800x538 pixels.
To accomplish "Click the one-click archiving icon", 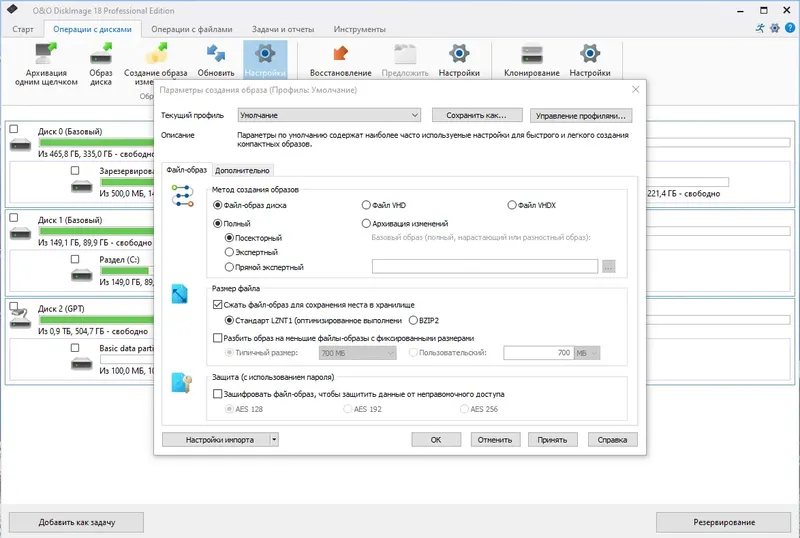I will [45, 54].
